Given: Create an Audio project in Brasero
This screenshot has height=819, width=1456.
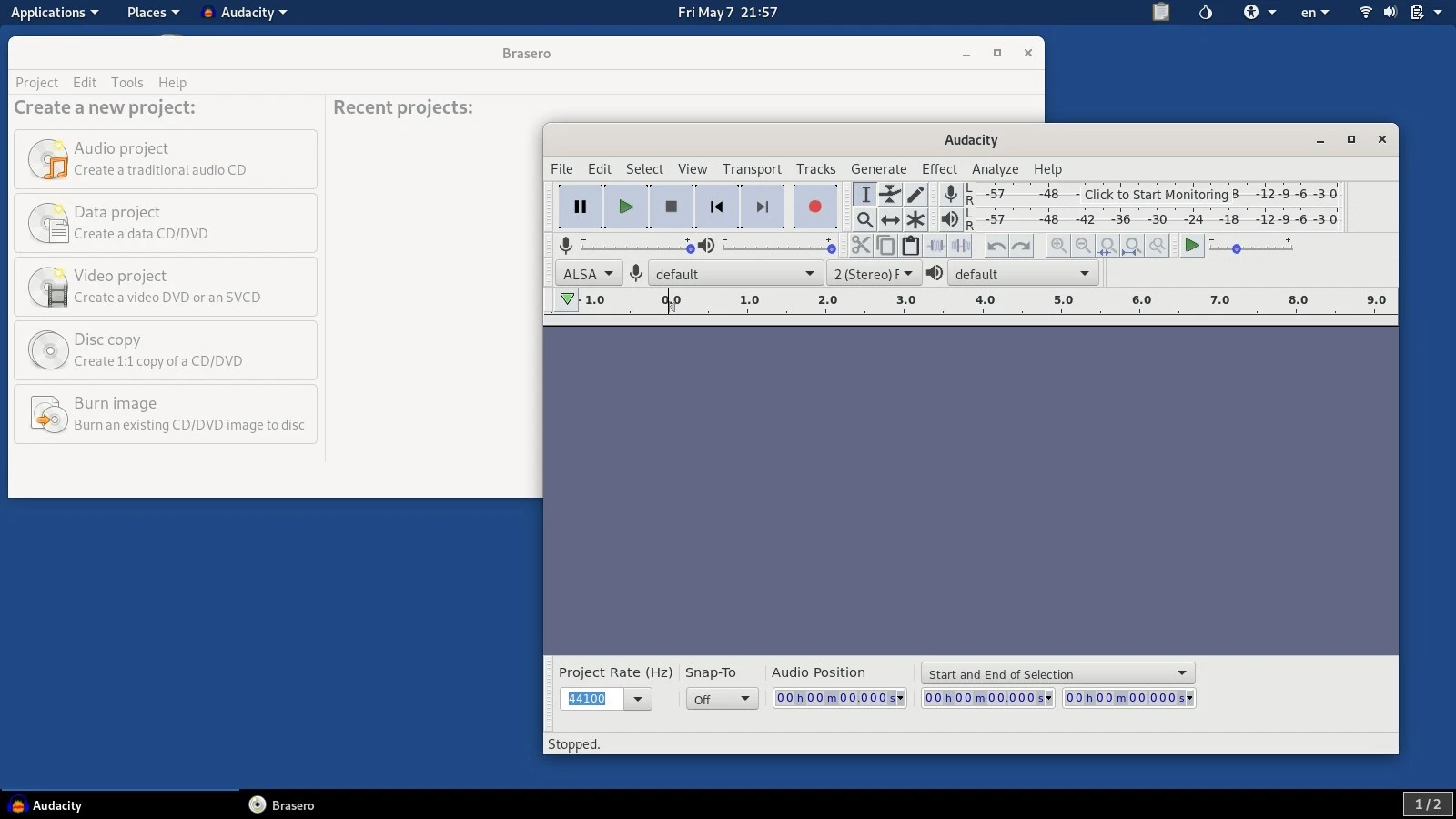Looking at the screenshot, I should 166,159.
